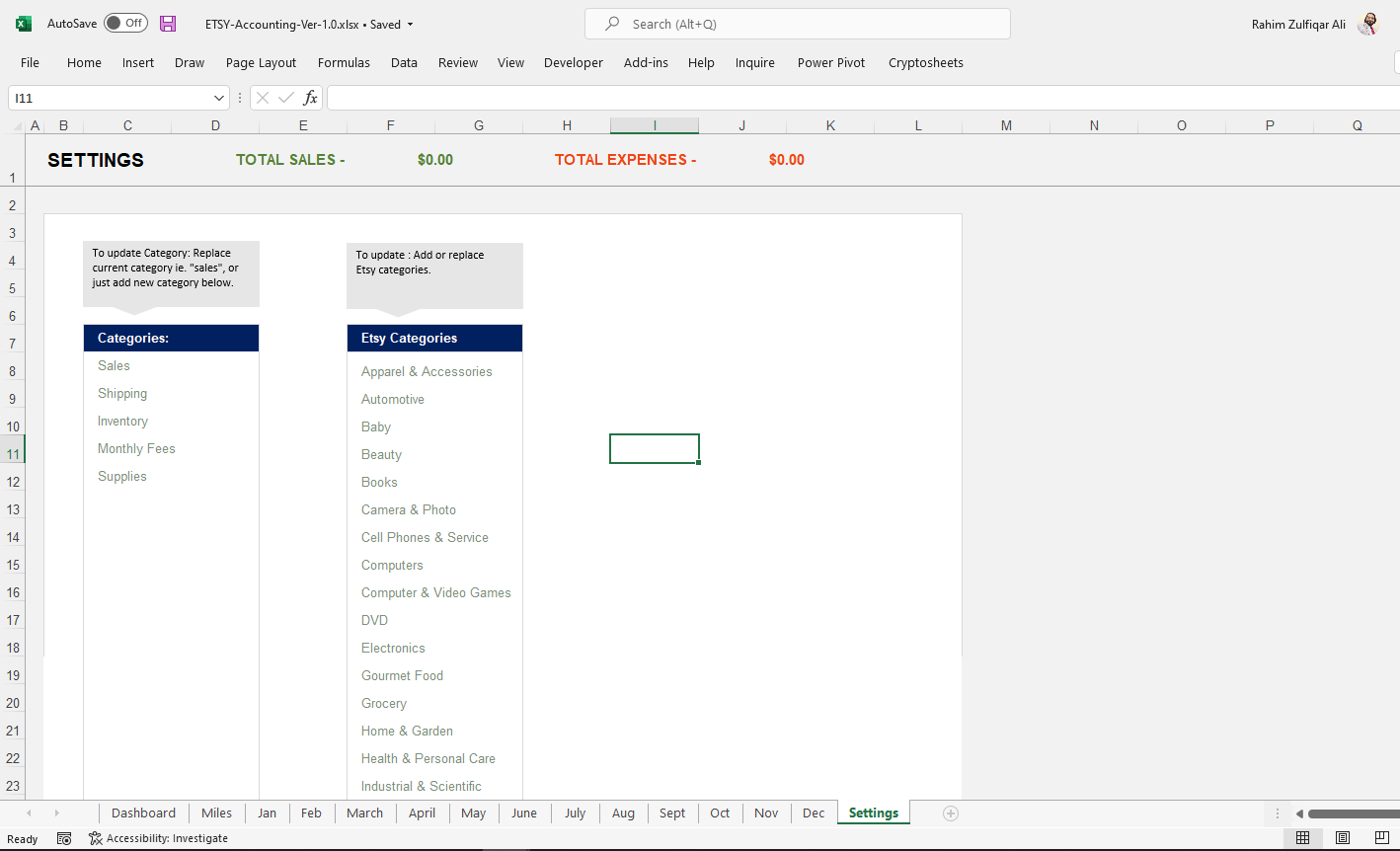Click the Shipping category cell
This screenshot has width=1400, height=851.
[171, 393]
